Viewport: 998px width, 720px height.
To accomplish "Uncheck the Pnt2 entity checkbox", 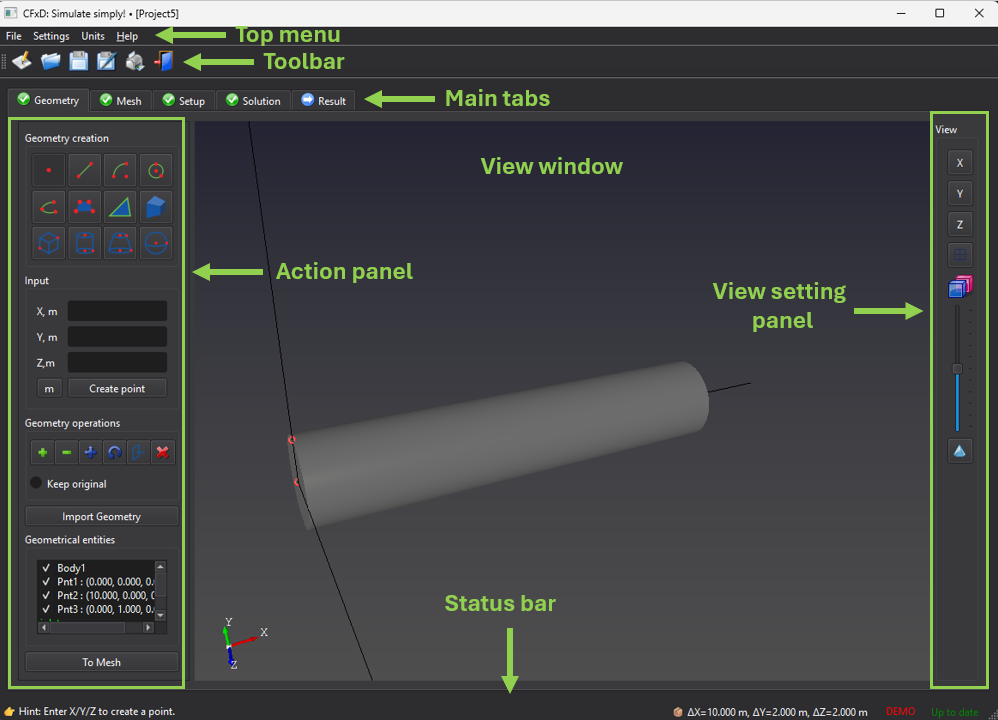I will 46,595.
